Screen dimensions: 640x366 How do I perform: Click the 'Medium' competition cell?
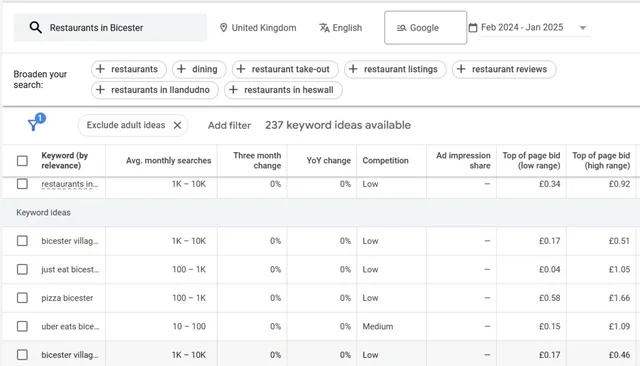coord(378,326)
